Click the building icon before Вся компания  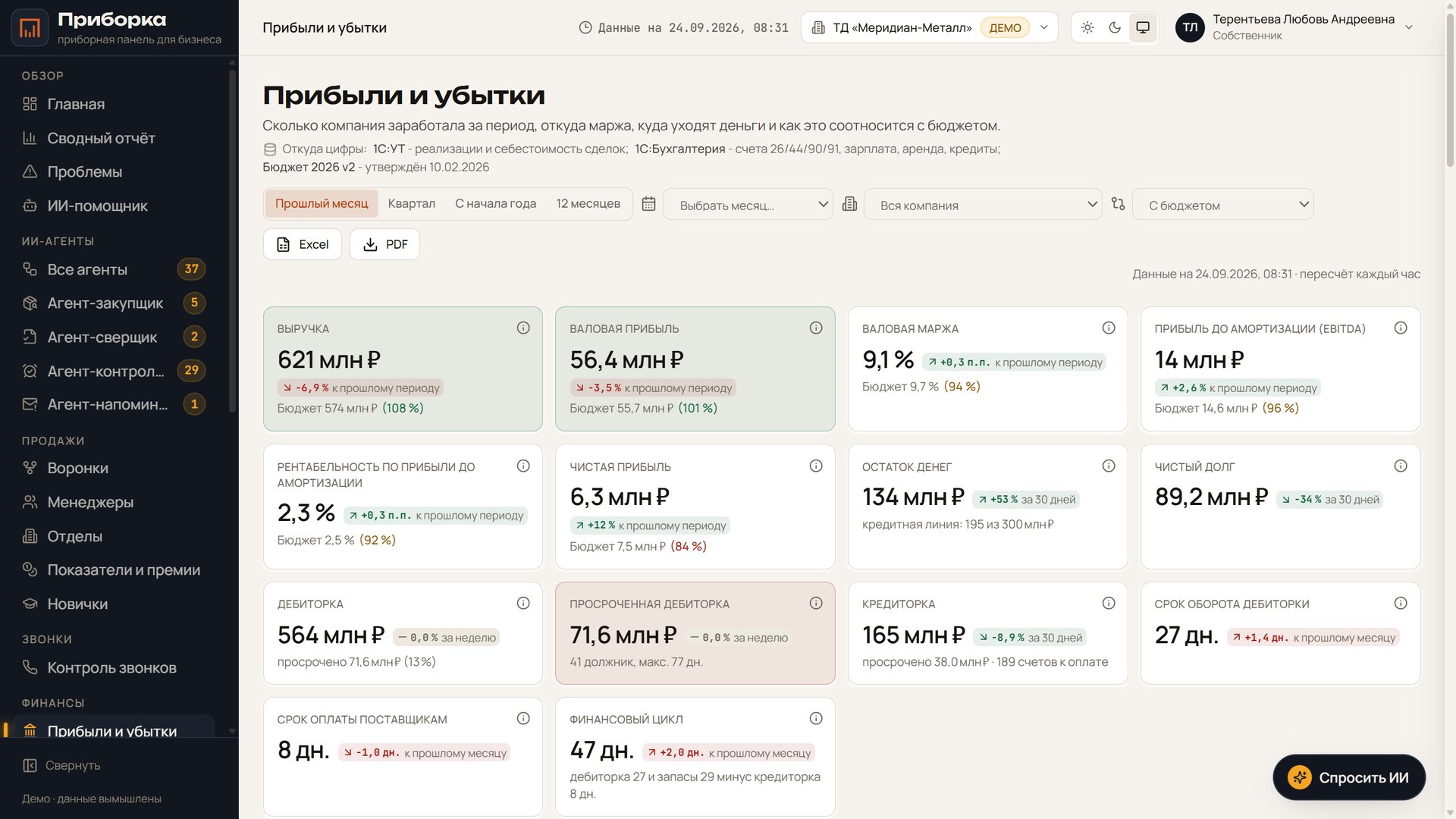point(849,204)
